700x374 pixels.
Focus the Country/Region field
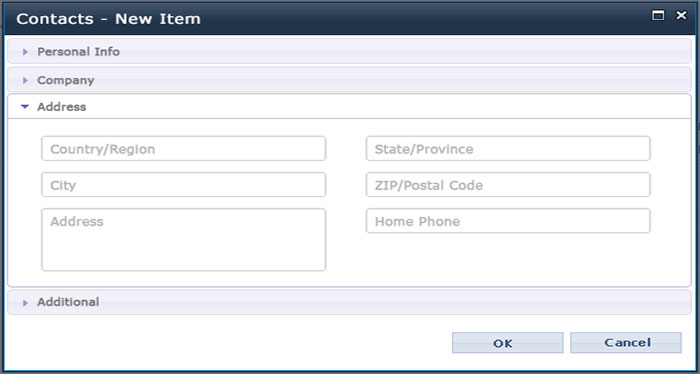(x=183, y=149)
